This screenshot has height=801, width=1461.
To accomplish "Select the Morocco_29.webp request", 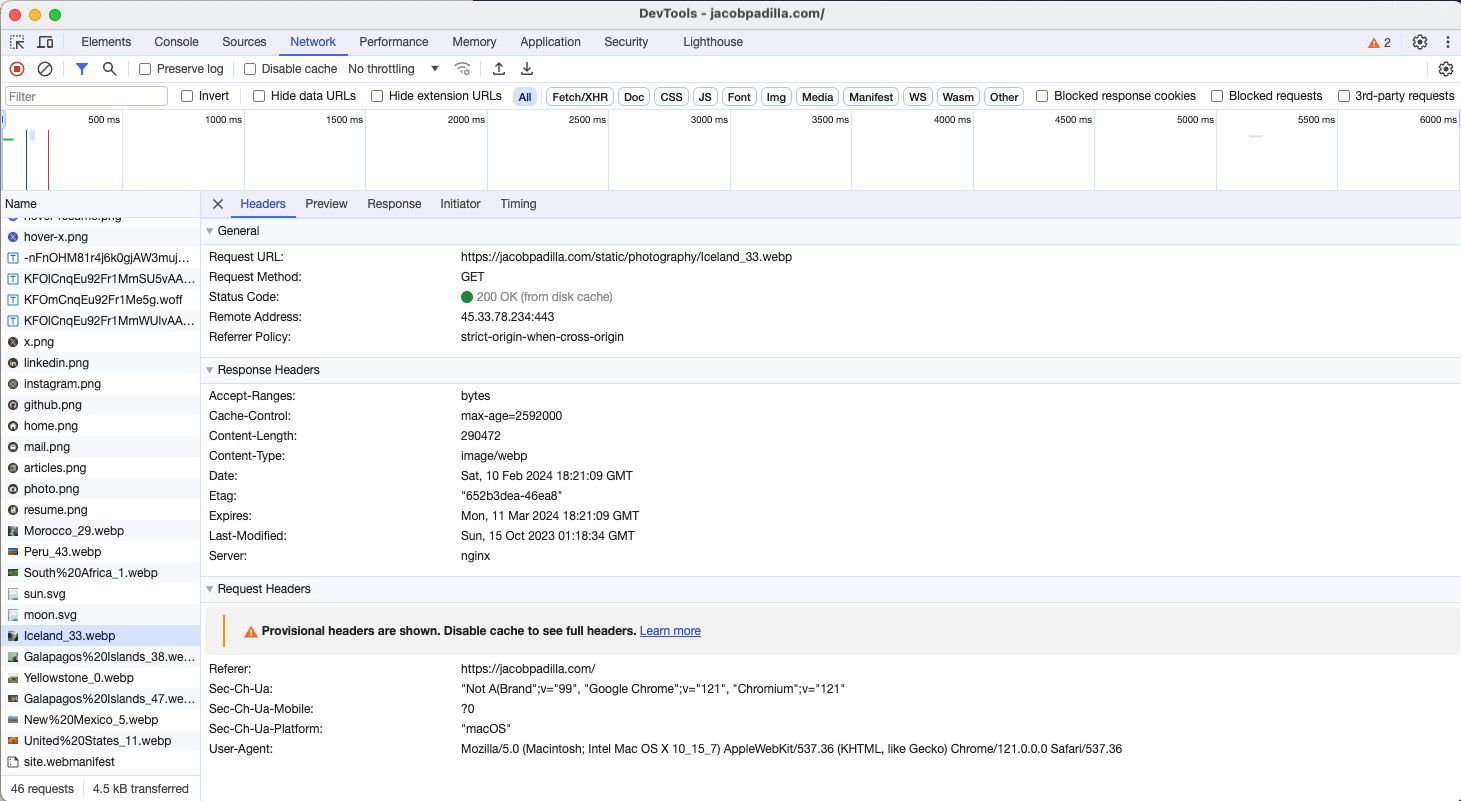I will click(72, 531).
